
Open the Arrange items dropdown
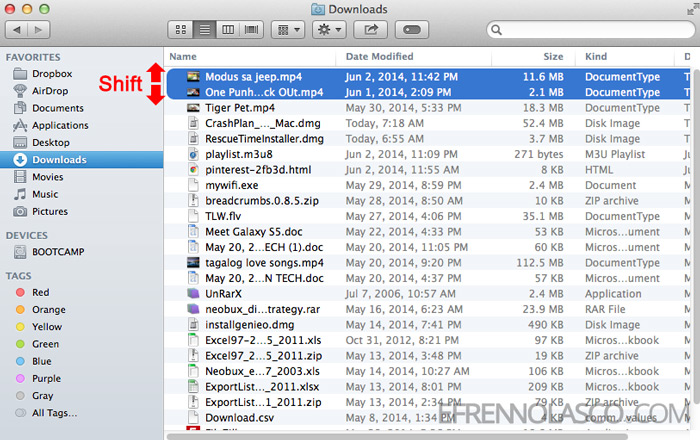pyautogui.click(x=288, y=30)
